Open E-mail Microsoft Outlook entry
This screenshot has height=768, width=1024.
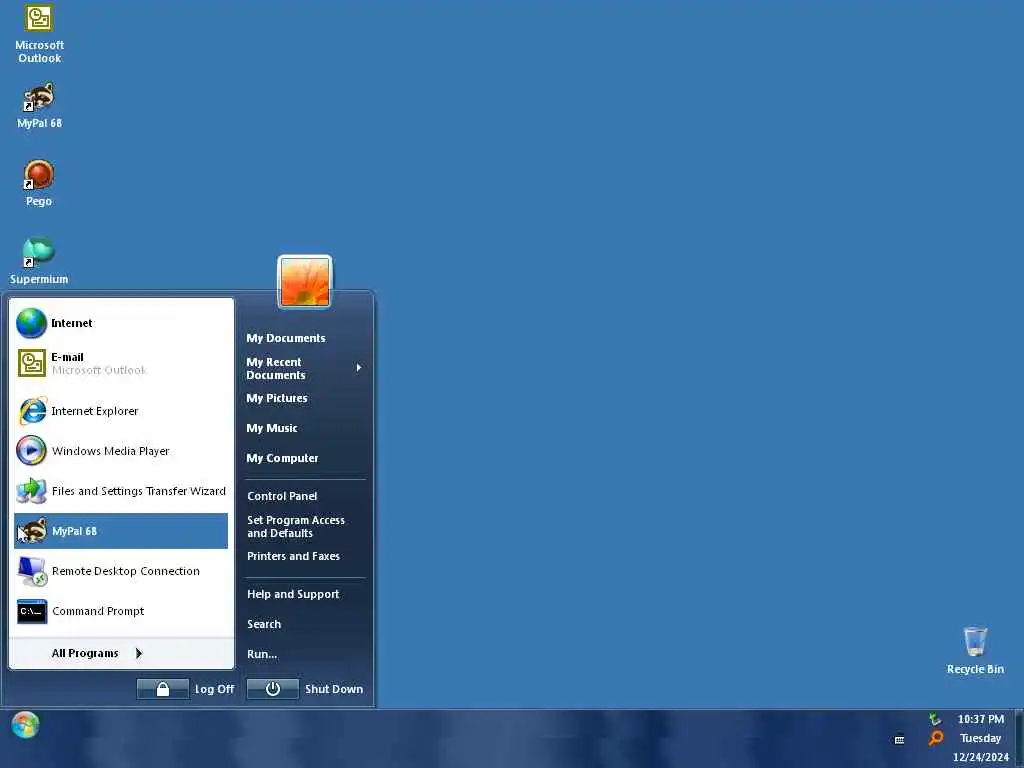(x=121, y=363)
